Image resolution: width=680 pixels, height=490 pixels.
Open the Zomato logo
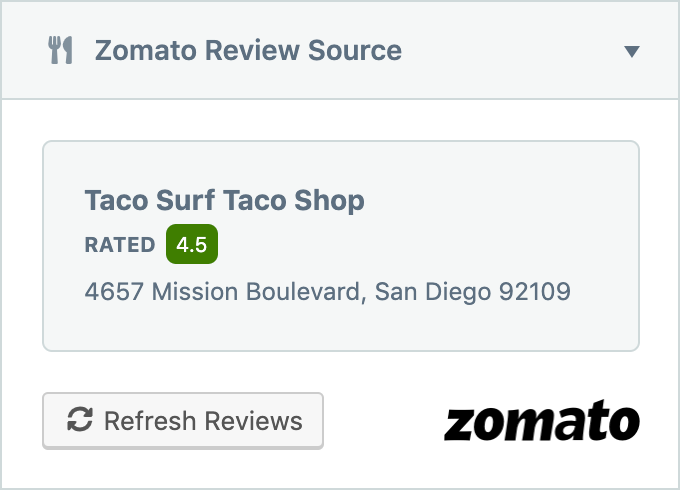point(542,420)
